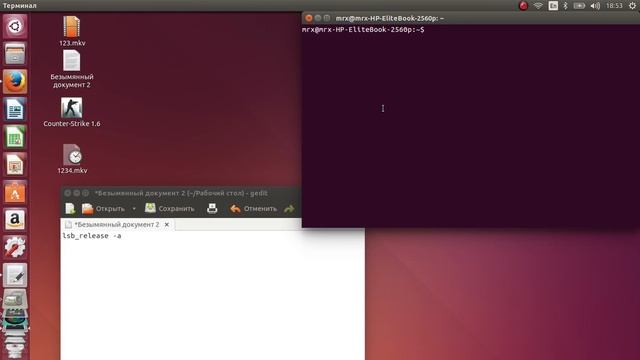Viewport: 640px width, 360px height.
Task: Open the Files manager launcher icon
Action: click(x=15, y=54)
